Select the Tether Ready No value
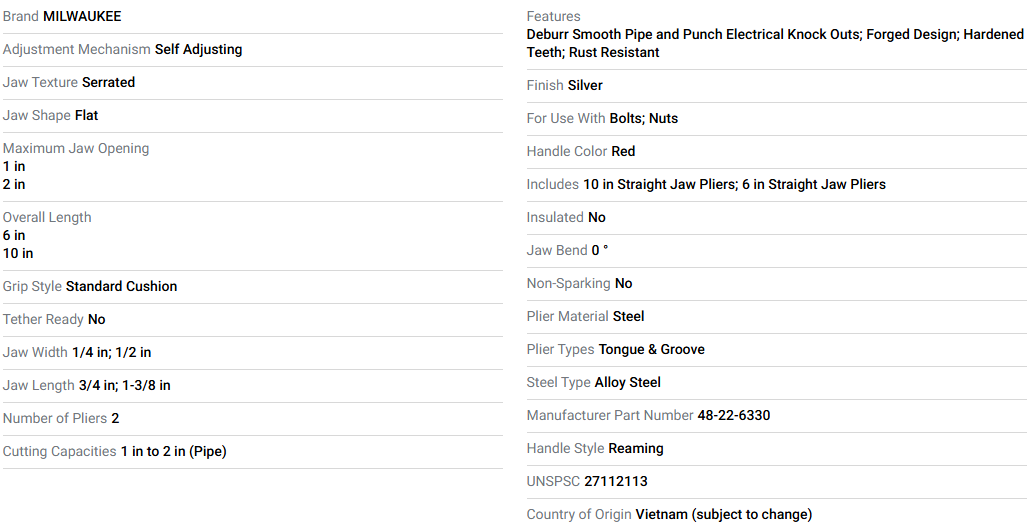Viewport: 1033px width, 528px height. (97, 319)
